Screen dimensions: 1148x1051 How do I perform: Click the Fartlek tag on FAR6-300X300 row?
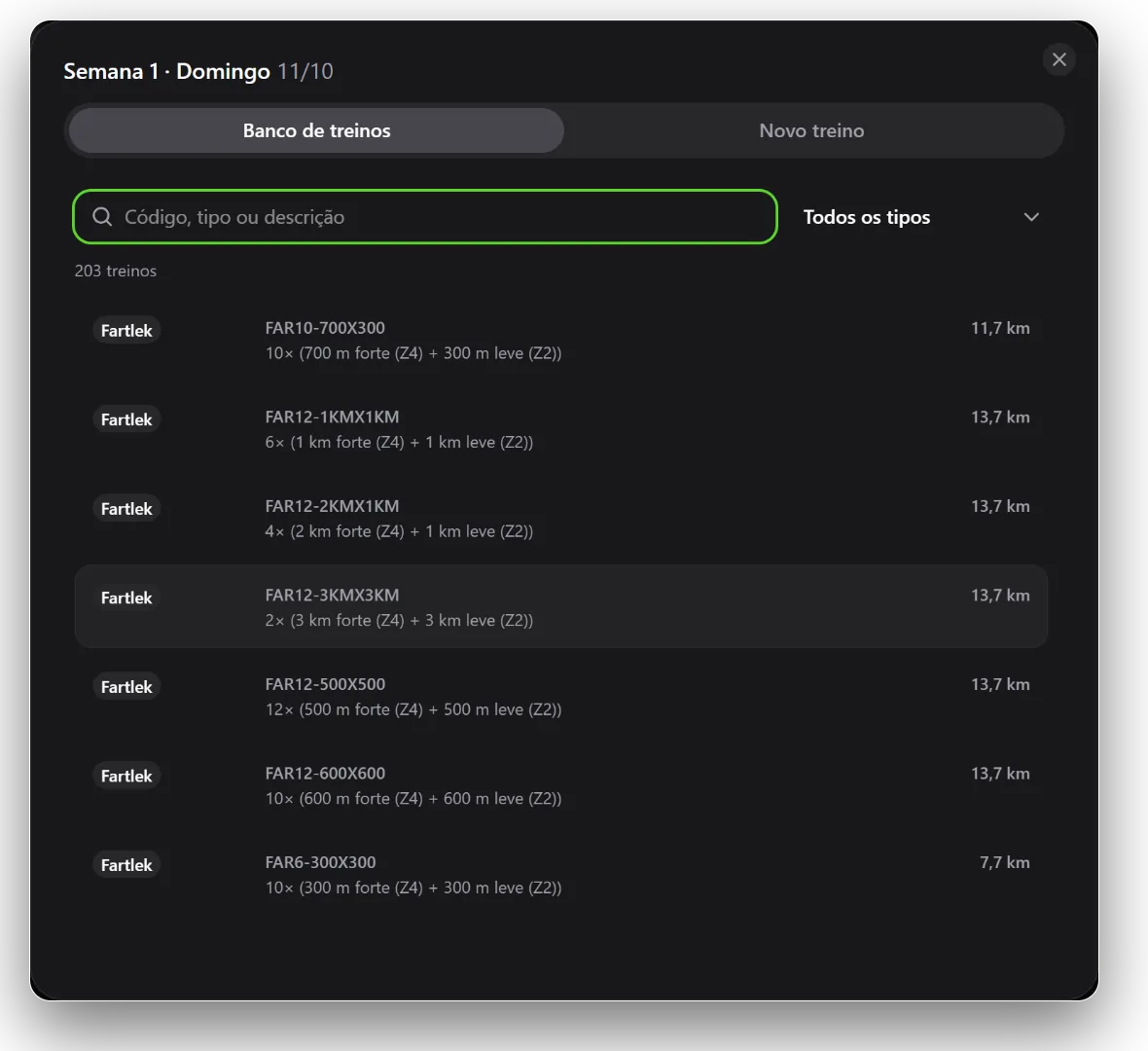[x=126, y=865]
